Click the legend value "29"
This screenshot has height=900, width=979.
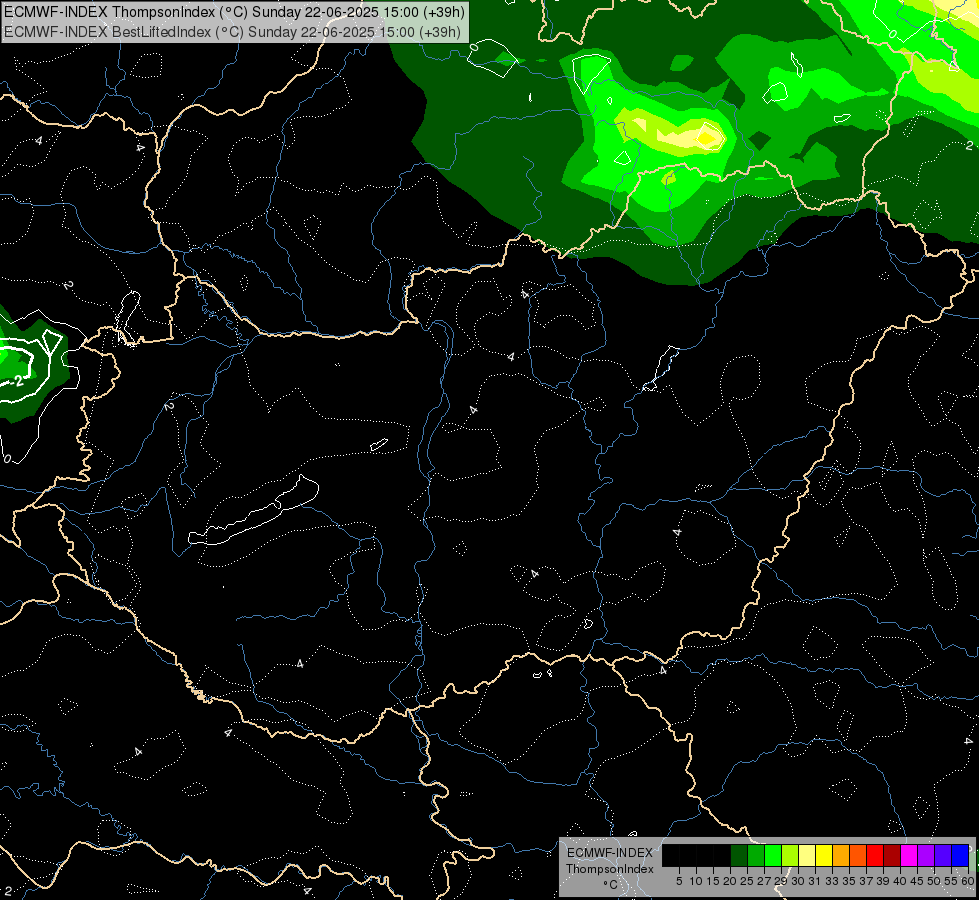coord(780,881)
